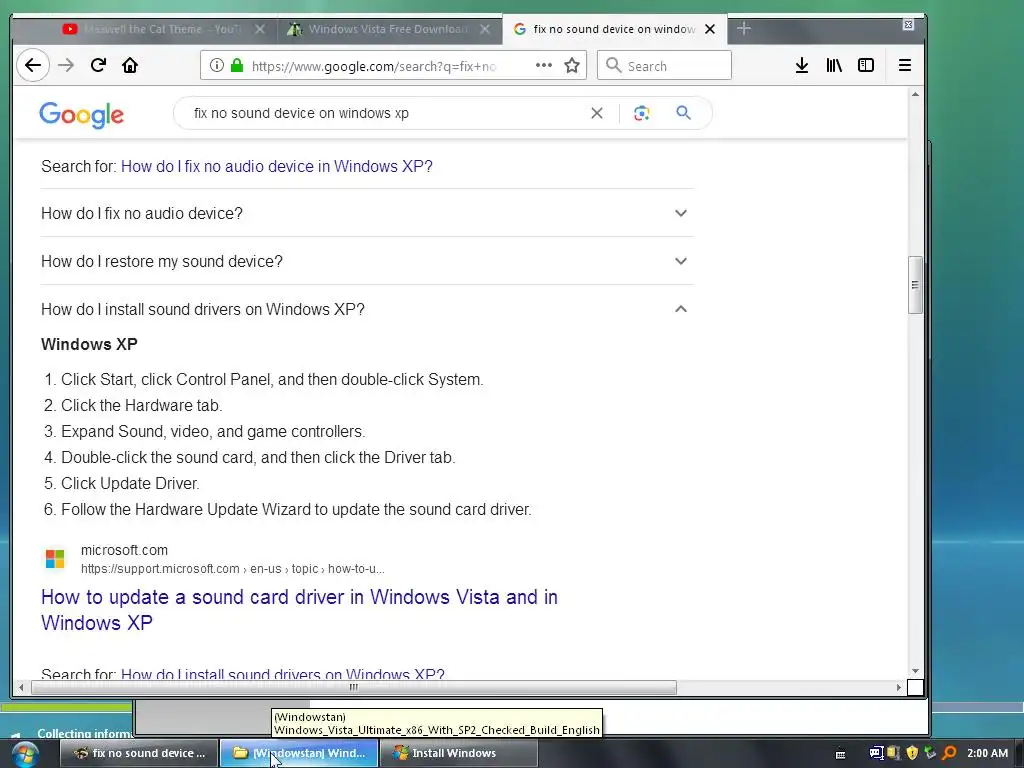Click the network computers tray icon
1024x768 pixels.
(876, 753)
